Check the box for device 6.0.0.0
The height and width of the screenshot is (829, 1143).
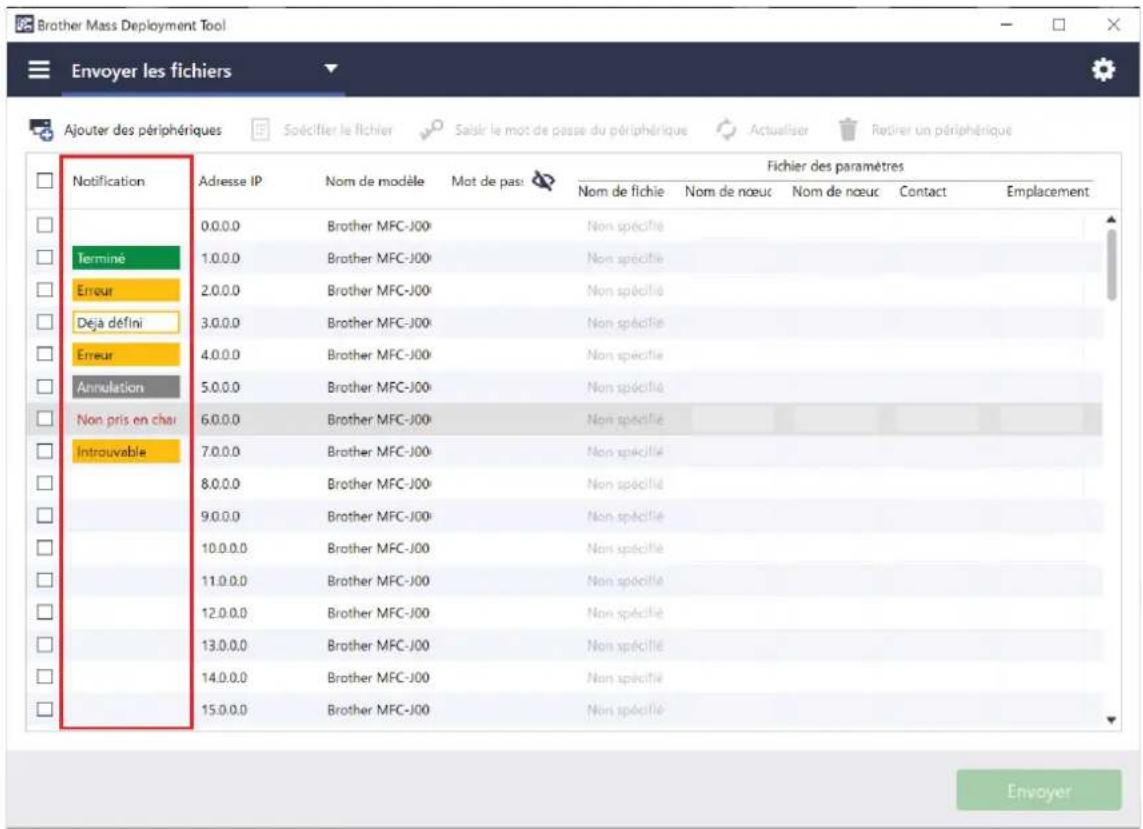point(44,419)
